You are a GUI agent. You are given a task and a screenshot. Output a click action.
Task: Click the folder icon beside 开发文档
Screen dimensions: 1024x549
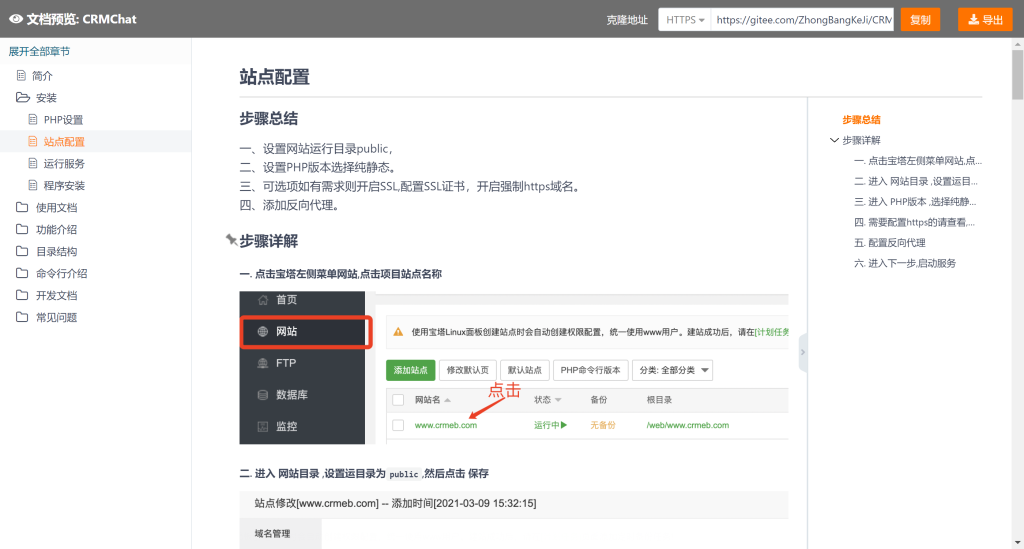[x=22, y=295]
